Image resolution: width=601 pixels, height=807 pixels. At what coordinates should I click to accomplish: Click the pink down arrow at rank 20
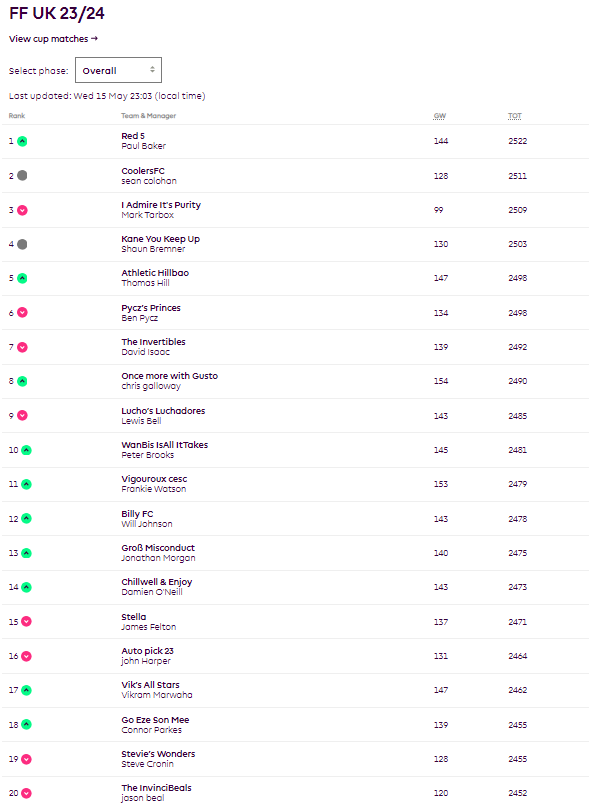click(x=26, y=793)
